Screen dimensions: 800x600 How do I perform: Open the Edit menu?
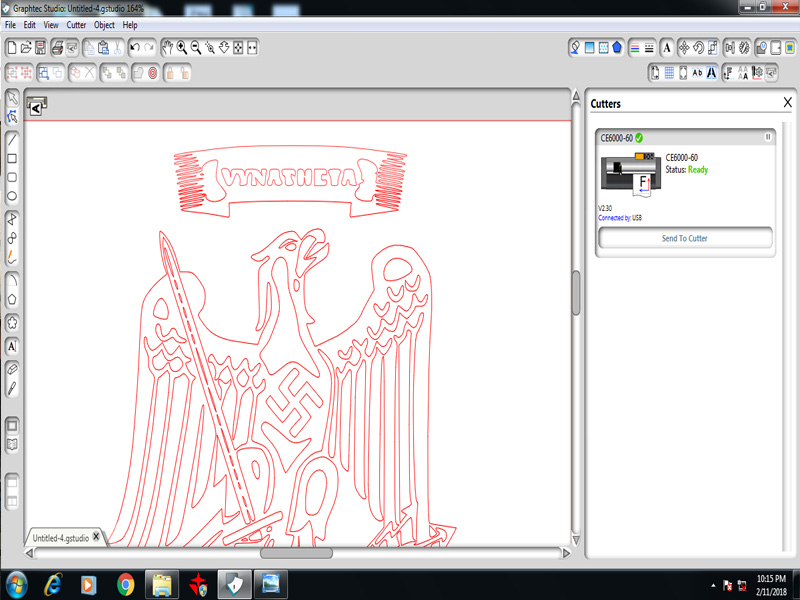click(30, 25)
